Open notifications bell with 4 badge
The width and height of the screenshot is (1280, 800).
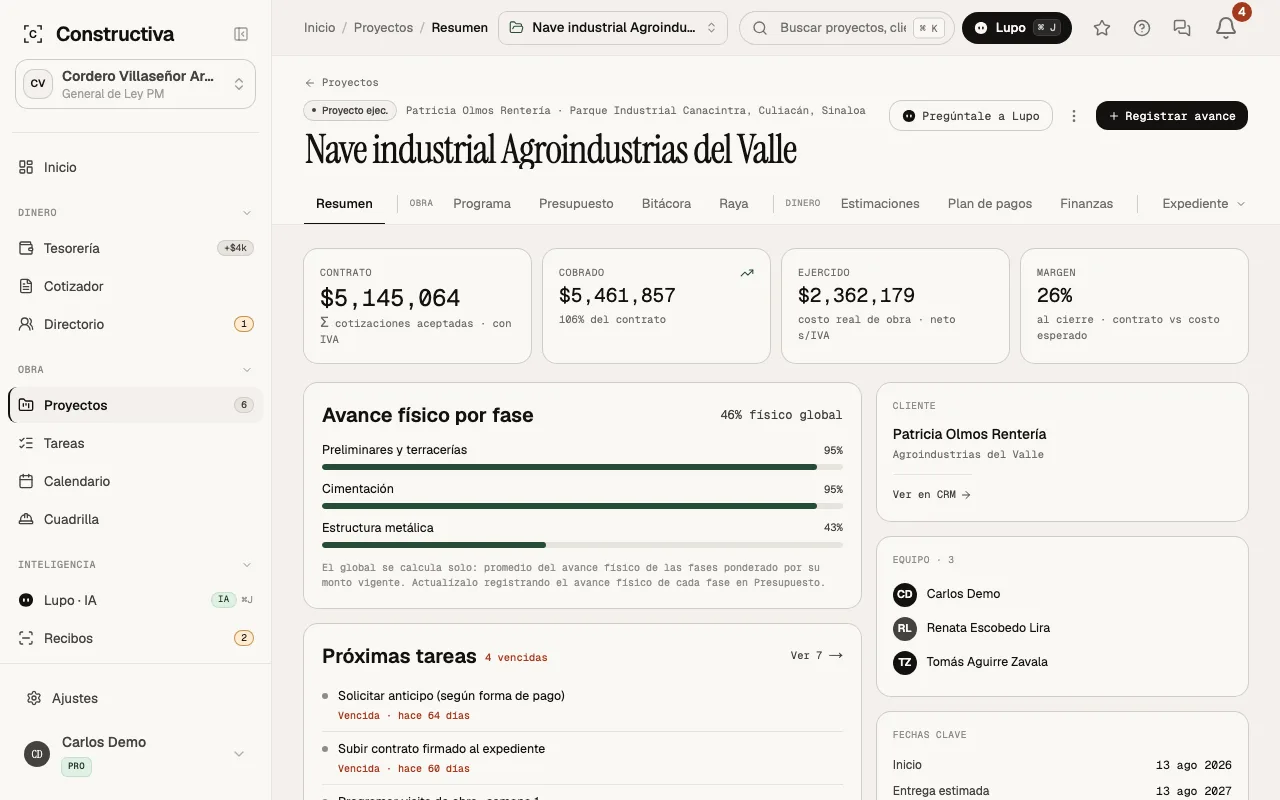(1226, 28)
